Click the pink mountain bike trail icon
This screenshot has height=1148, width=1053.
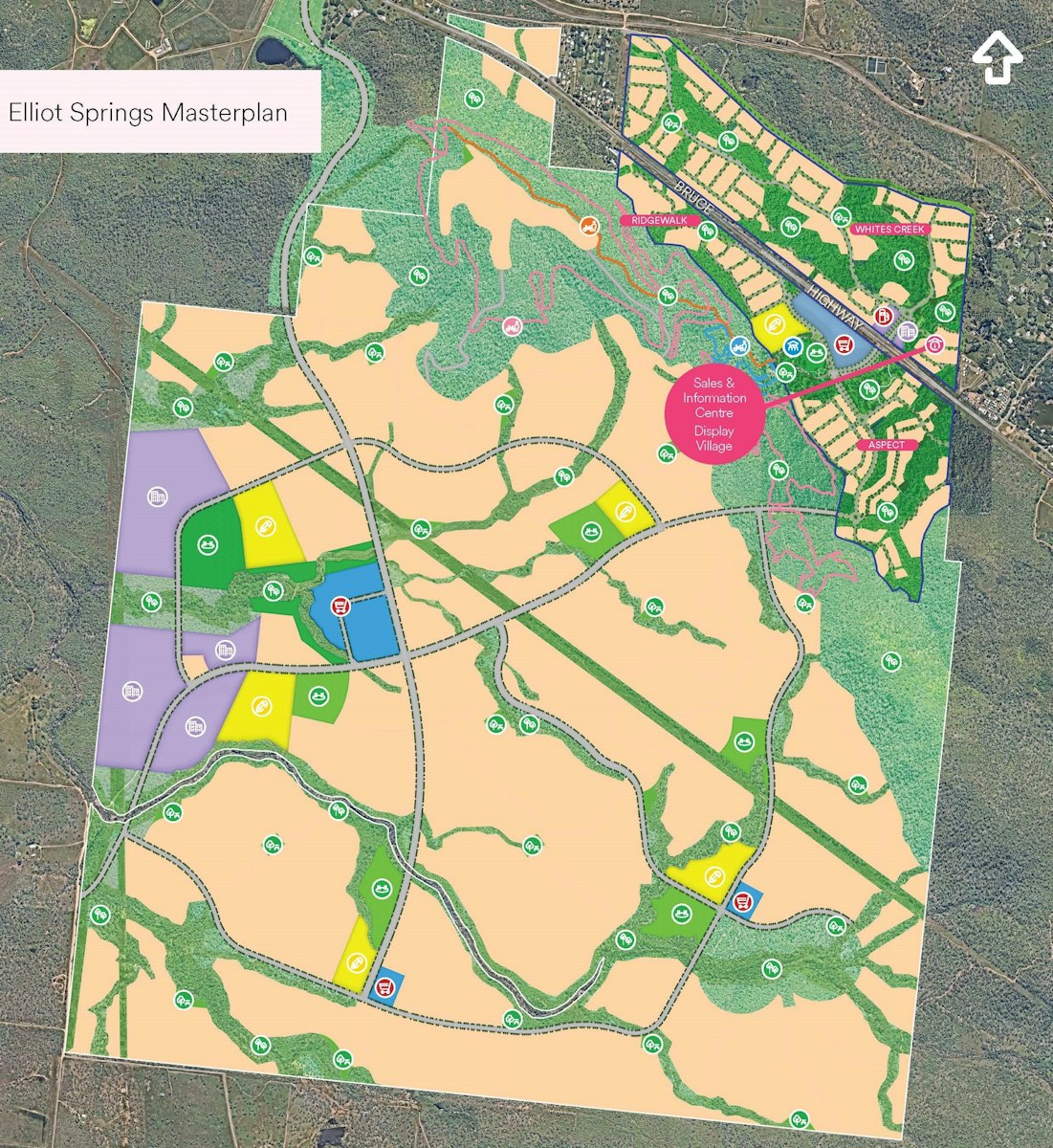coord(513,326)
